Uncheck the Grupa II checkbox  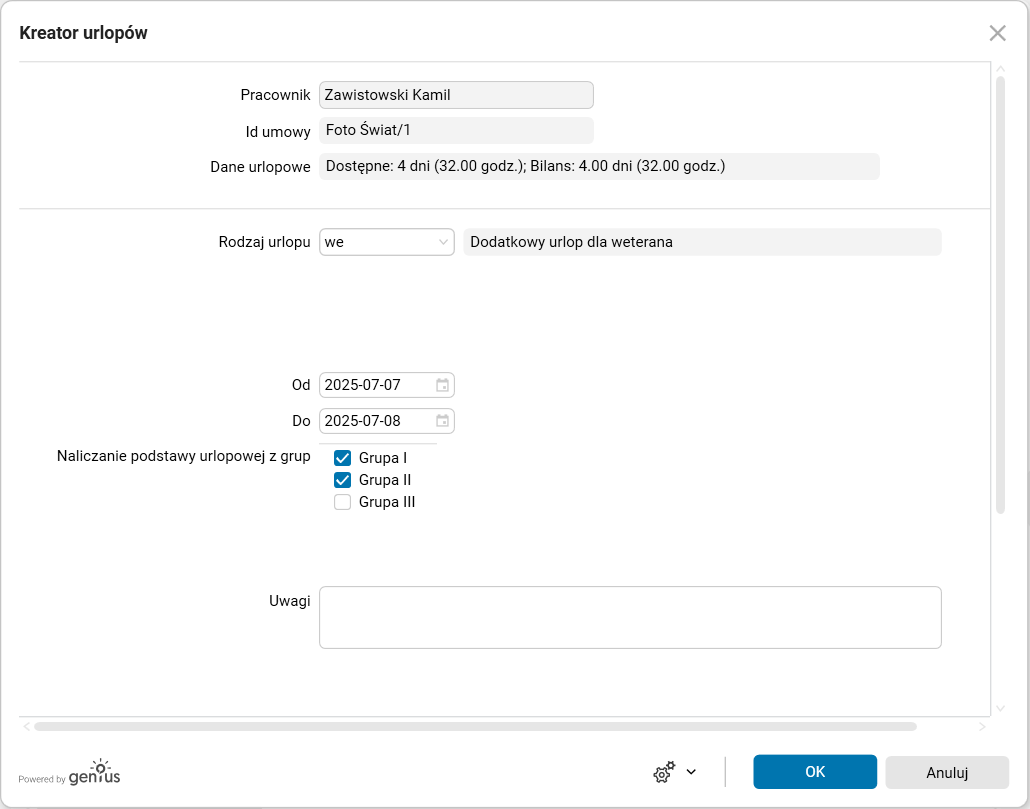(x=343, y=480)
